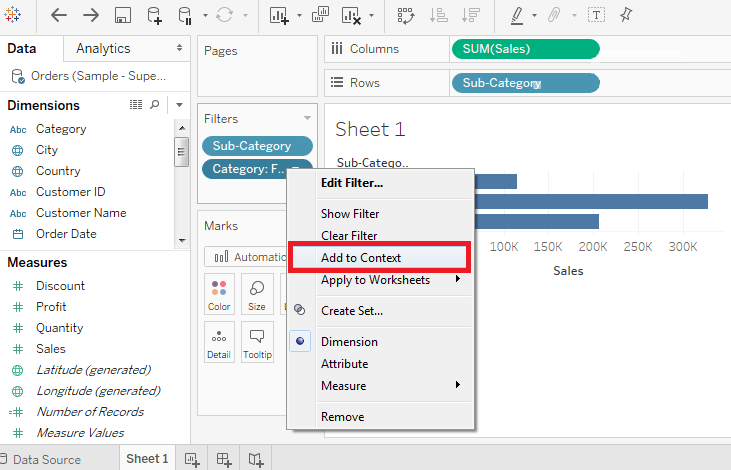
Task: Open the Color marks card
Action: click(x=219, y=294)
